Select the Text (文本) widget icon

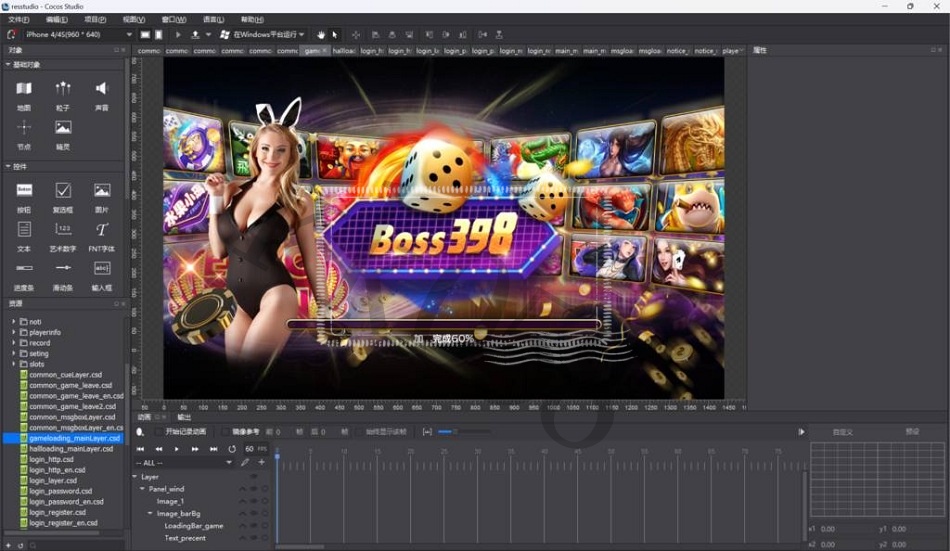[24, 229]
